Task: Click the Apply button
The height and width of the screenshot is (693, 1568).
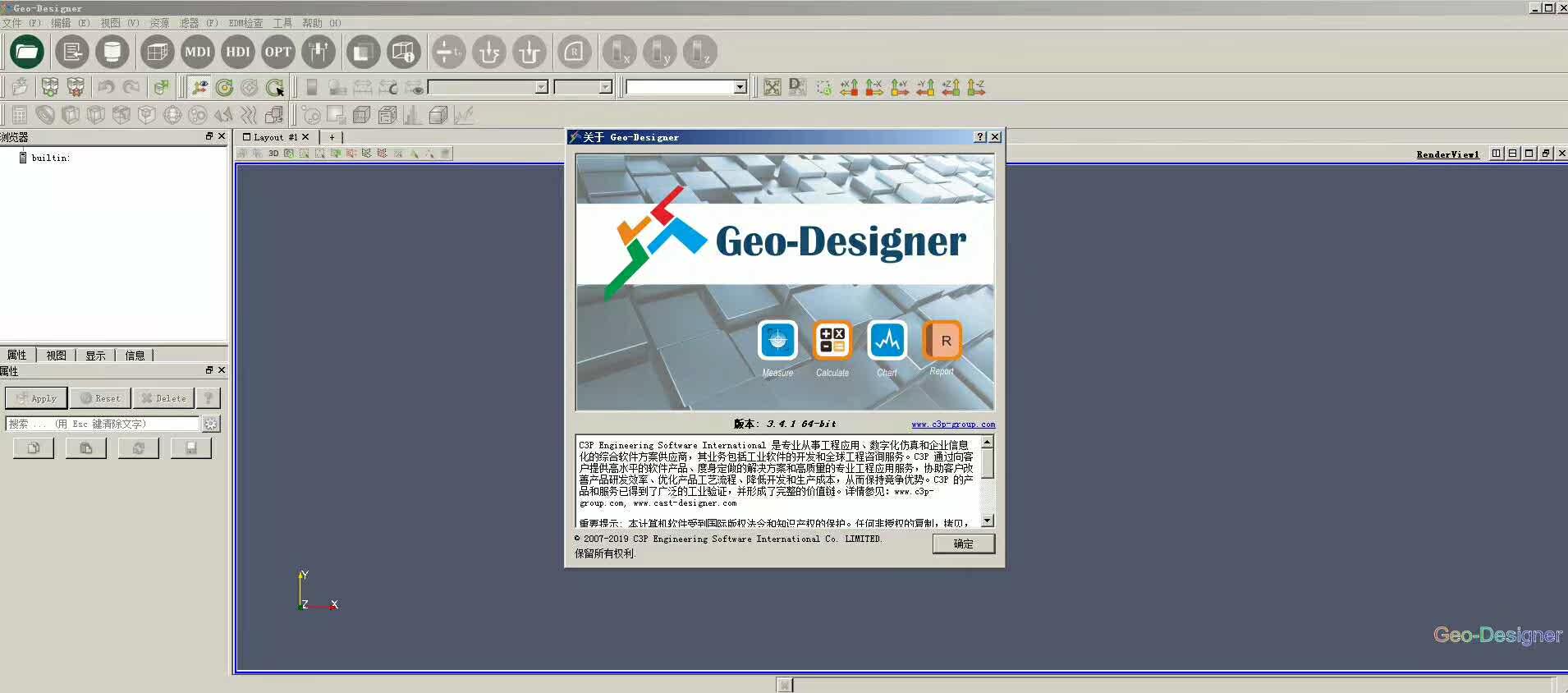Action: [x=36, y=398]
